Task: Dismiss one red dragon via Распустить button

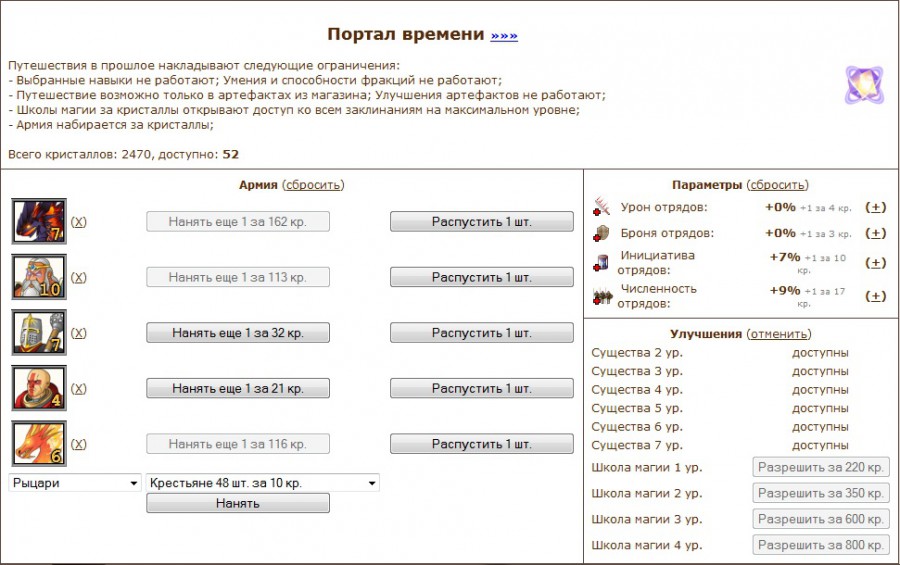Action: (x=481, y=222)
